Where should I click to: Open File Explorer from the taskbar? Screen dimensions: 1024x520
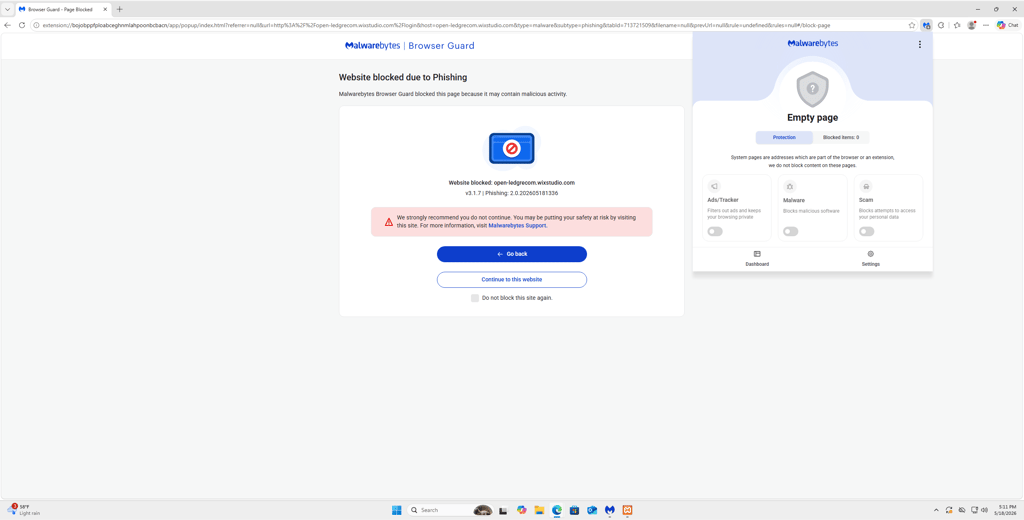(539, 510)
